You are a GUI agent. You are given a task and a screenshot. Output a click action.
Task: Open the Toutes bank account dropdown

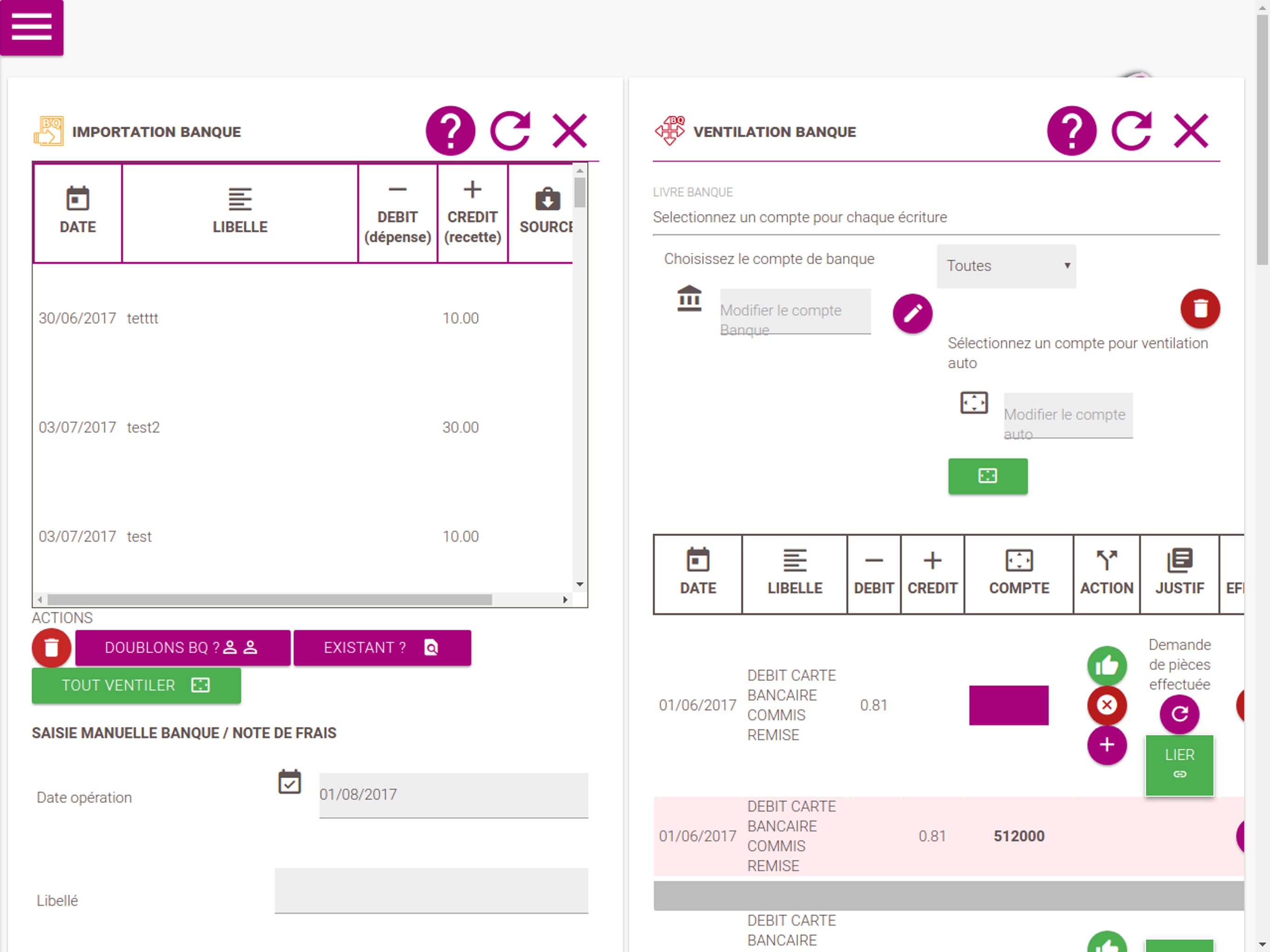click(x=1006, y=266)
